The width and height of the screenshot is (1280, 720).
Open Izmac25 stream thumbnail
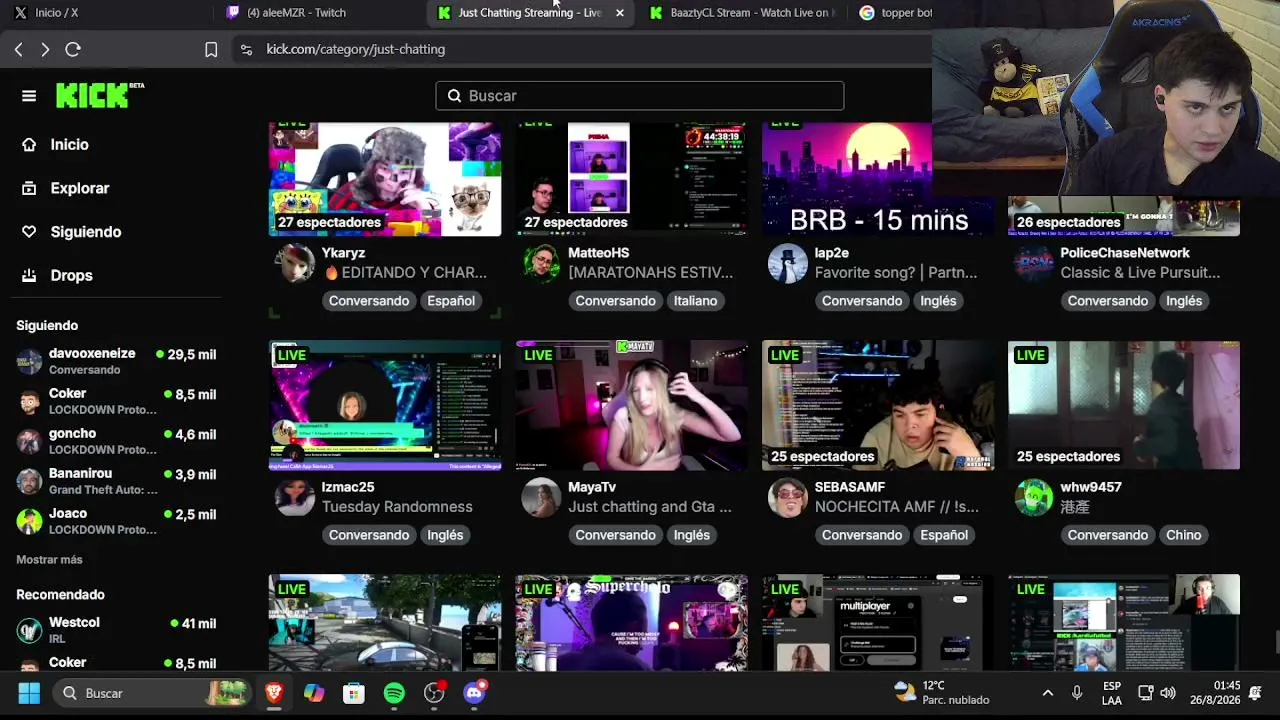pyautogui.click(x=385, y=405)
